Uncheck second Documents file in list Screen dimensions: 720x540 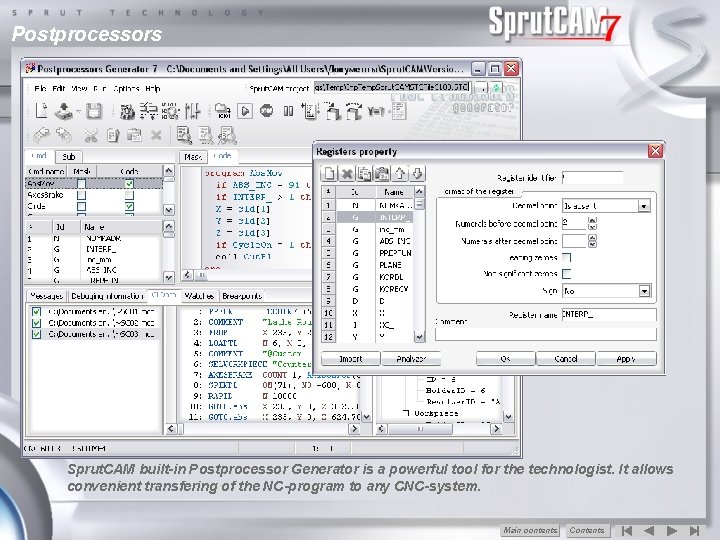(36, 323)
